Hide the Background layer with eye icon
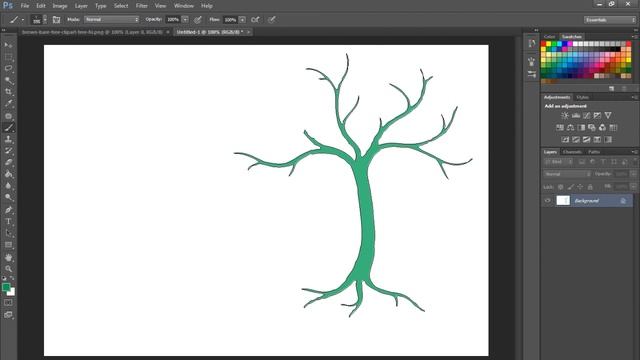 [548, 200]
